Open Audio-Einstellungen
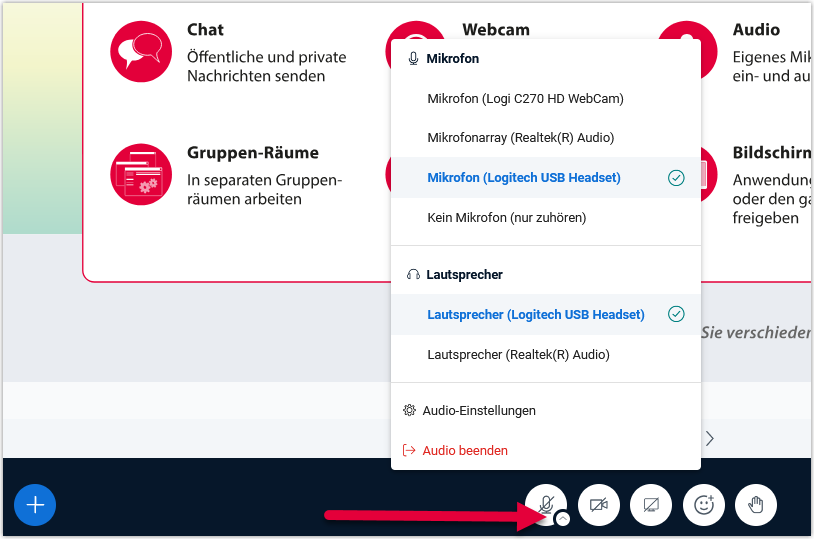Screen dimensions: 815x540 [479, 410]
